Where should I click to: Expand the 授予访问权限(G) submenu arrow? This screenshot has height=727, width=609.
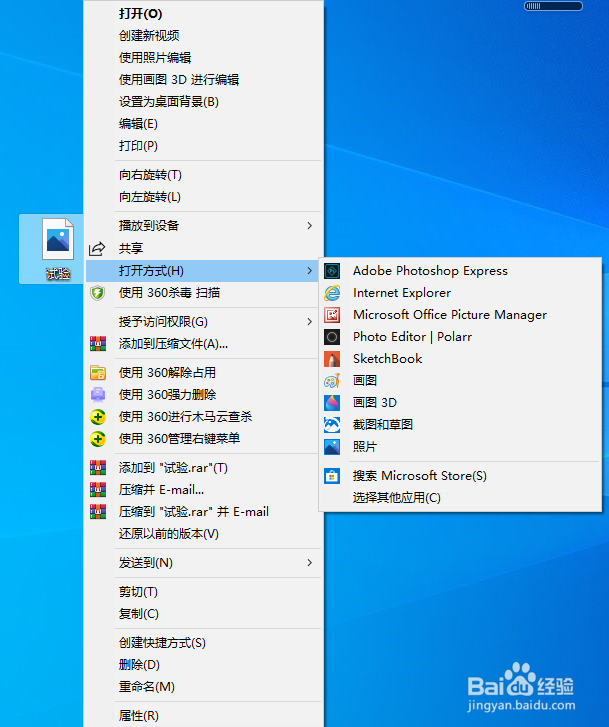309,322
